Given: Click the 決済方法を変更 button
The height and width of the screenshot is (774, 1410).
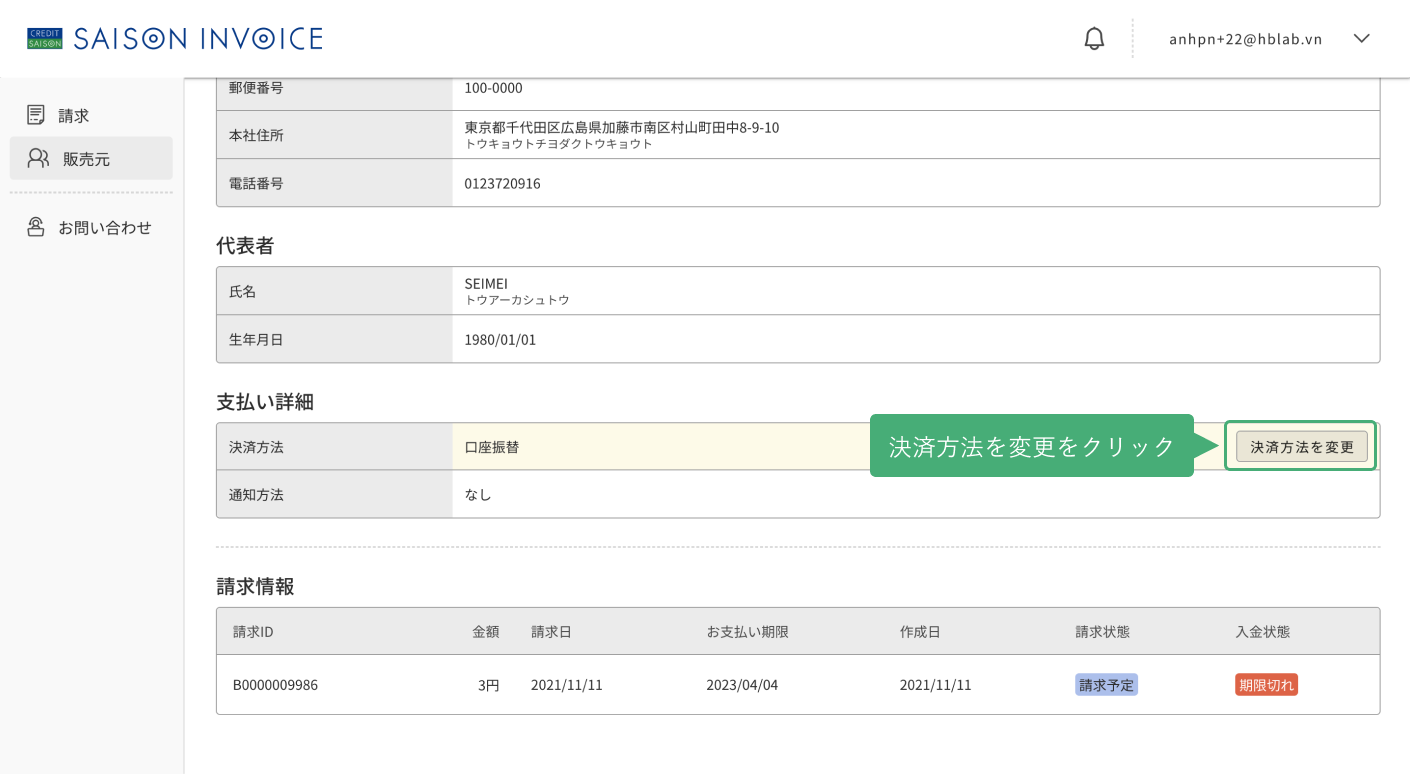Looking at the screenshot, I should (1301, 447).
